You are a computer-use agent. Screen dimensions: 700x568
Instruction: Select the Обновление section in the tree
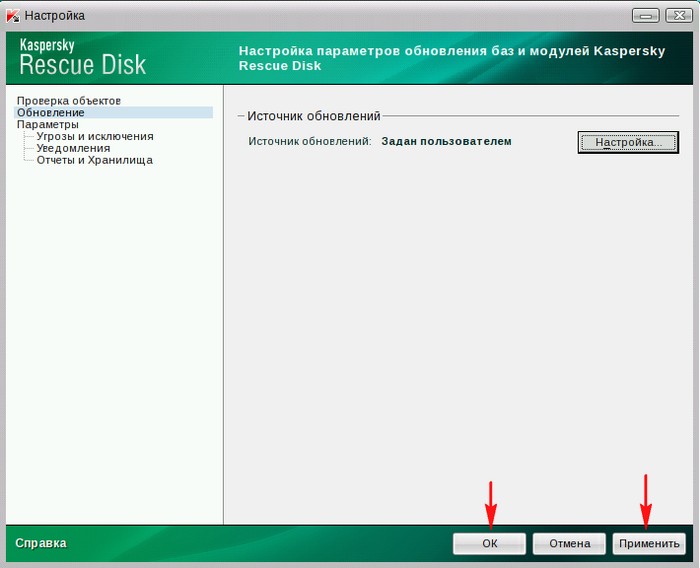[113, 113]
